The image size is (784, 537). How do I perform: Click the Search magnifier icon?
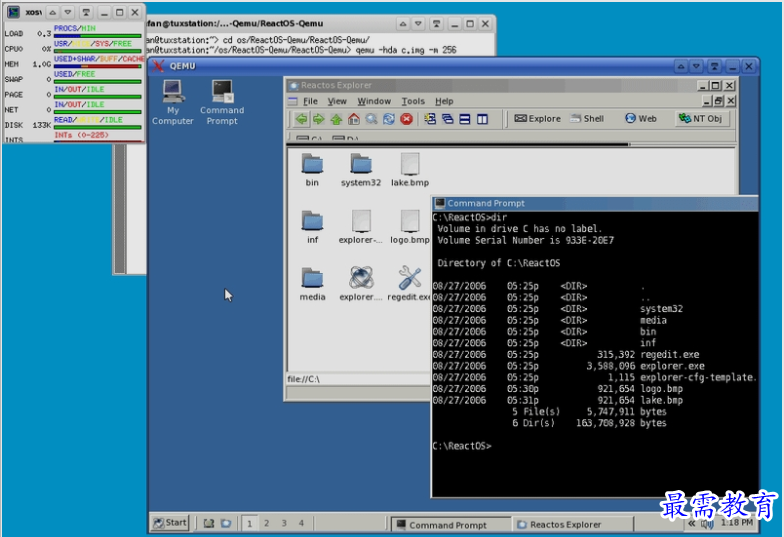pos(371,119)
